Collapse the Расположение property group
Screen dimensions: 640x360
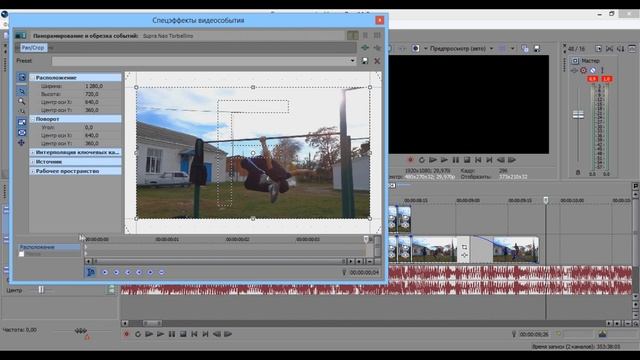(32, 78)
